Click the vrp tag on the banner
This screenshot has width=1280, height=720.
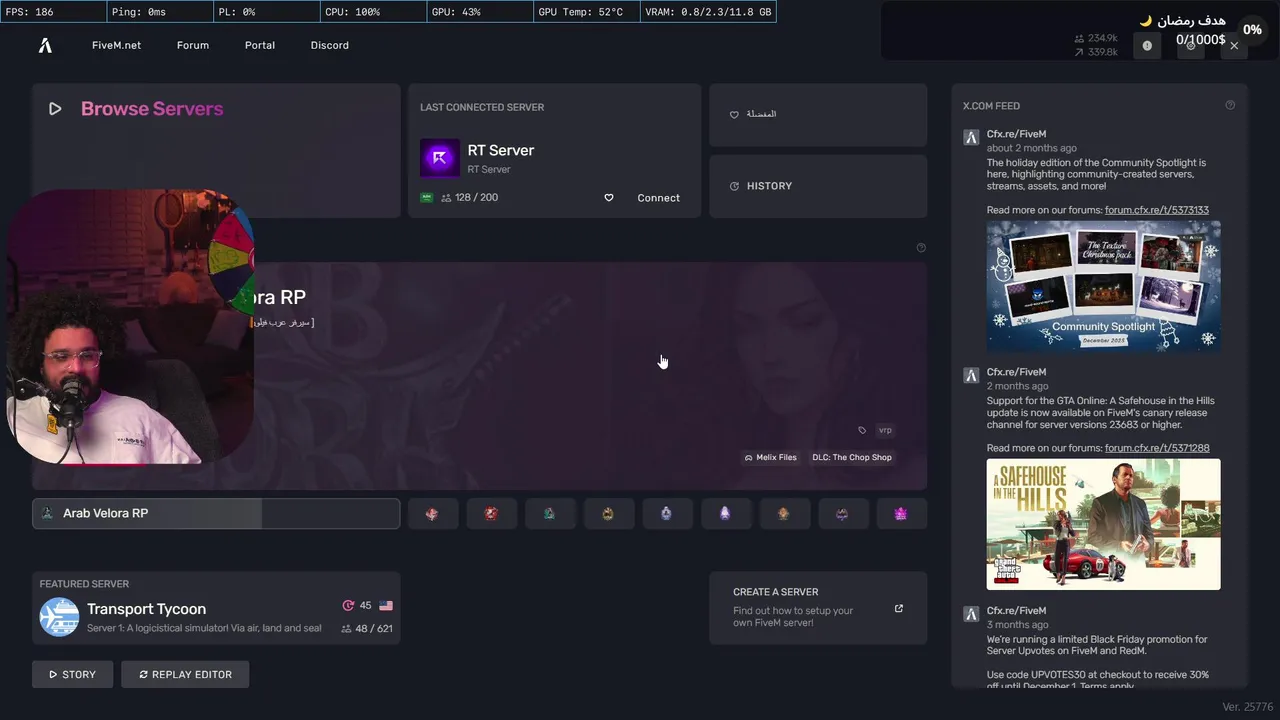885,430
